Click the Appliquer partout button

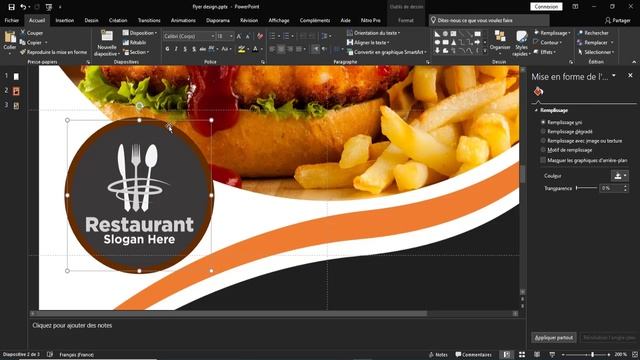tap(554, 338)
